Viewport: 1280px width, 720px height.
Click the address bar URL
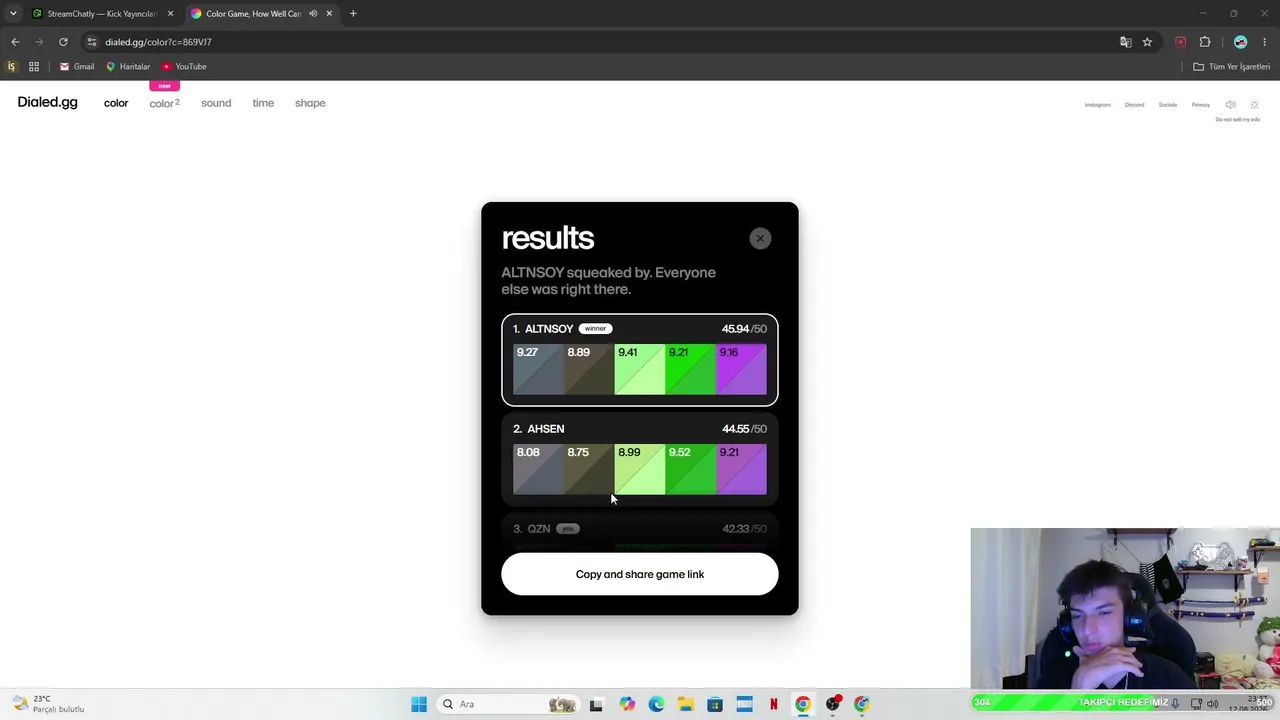(x=158, y=42)
